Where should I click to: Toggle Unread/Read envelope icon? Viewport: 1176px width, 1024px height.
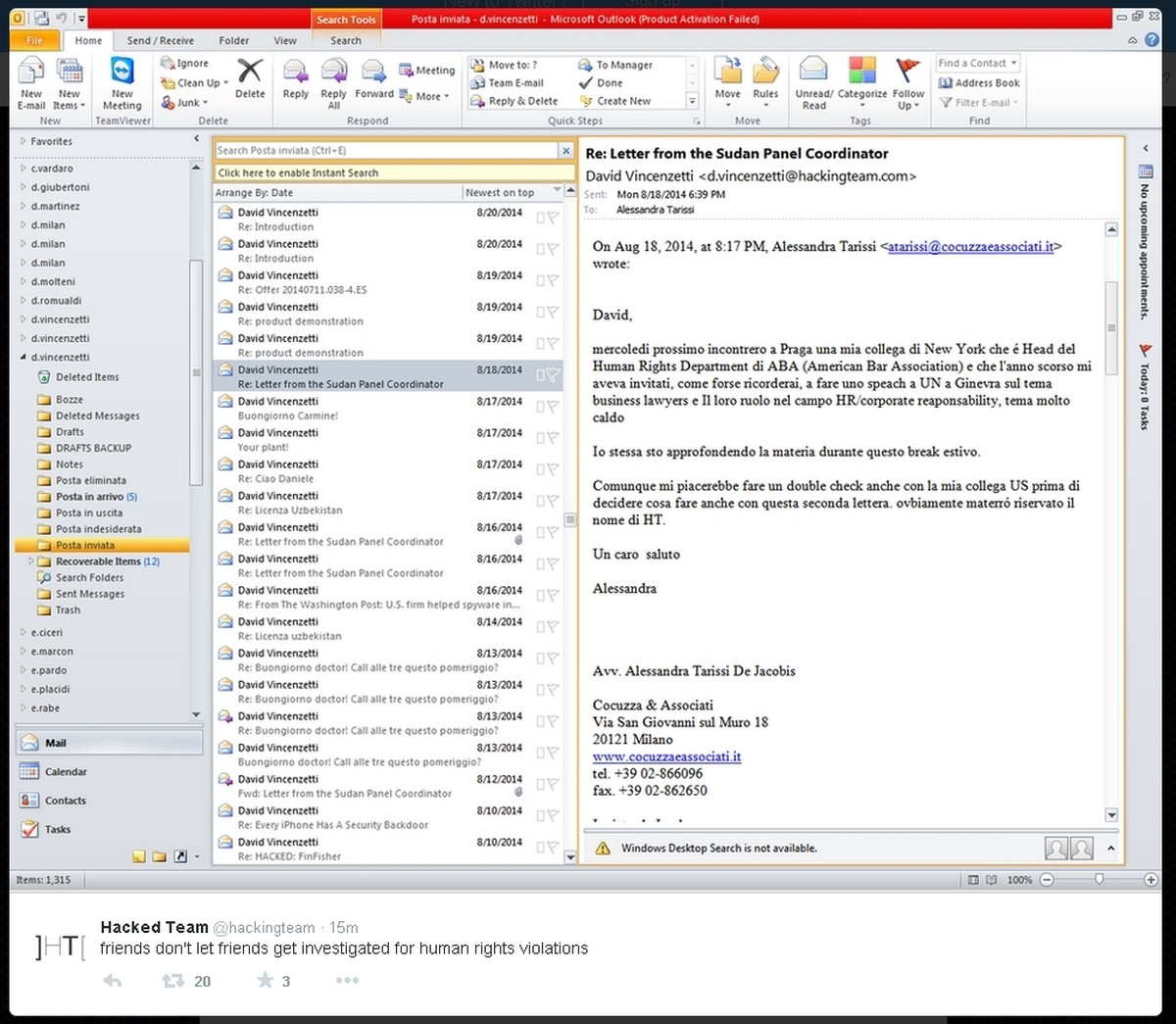[813, 70]
